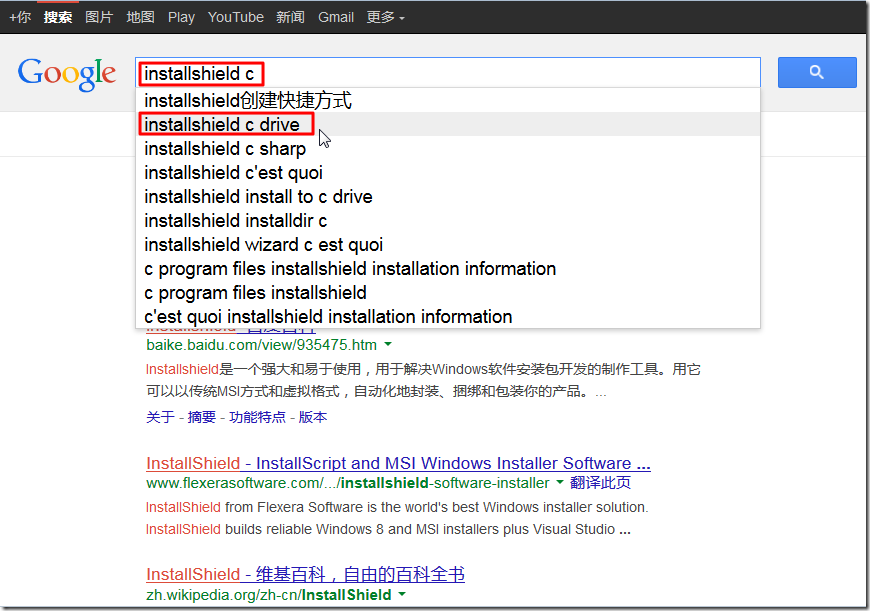The height and width of the screenshot is (611, 870).
Task: Click in the search box containing installshield c
Action: 448,73
